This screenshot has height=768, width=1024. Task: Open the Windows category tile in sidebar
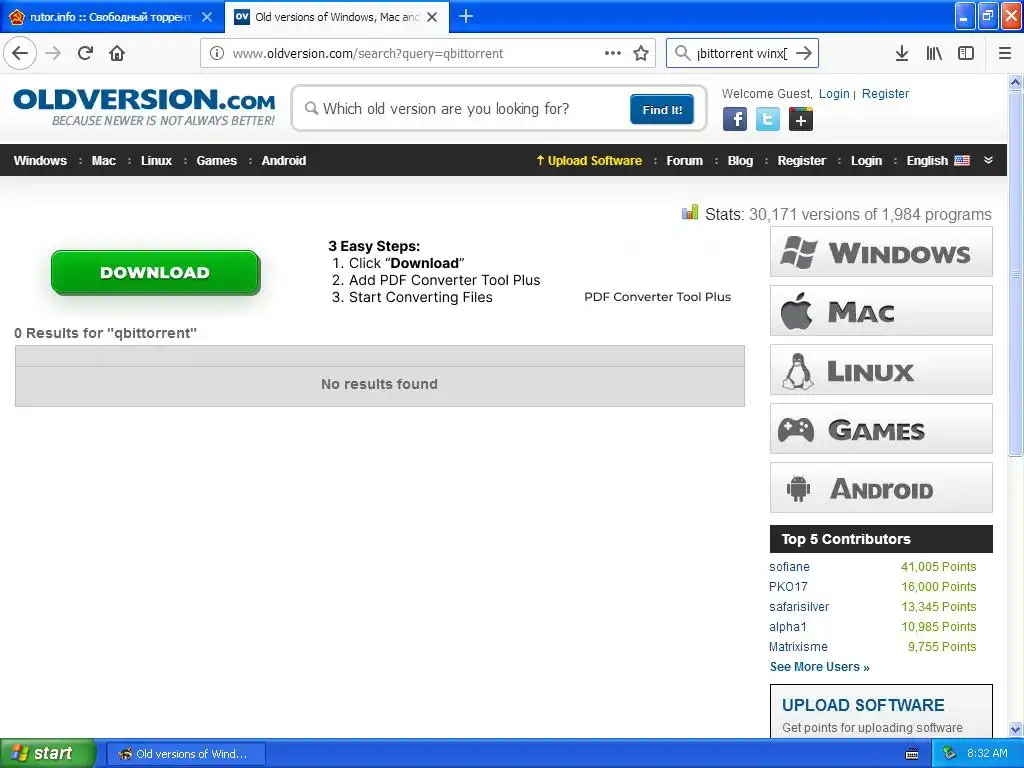[x=881, y=252]
